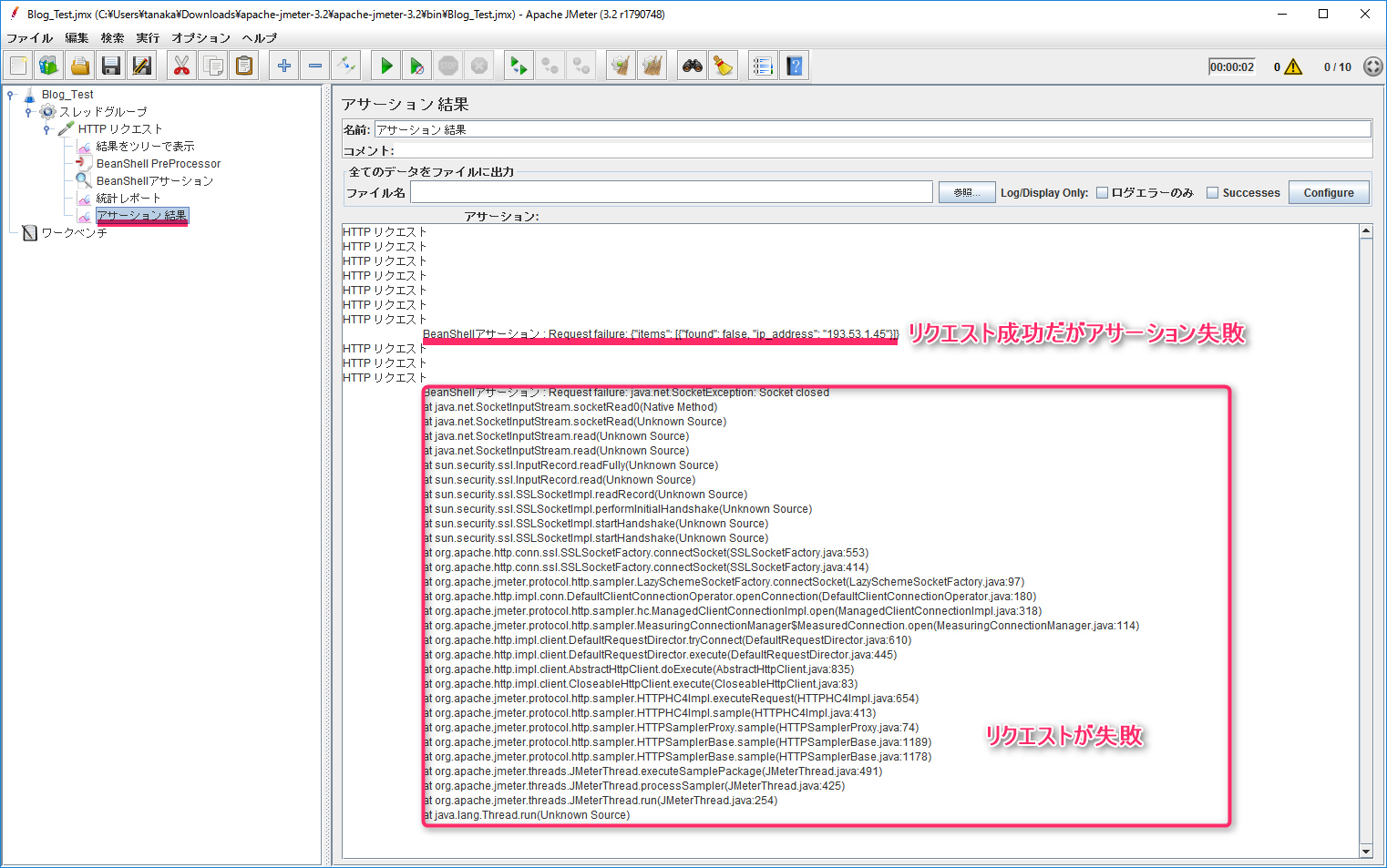Click the warning triangle error counter
The image size is (1387, 868).
click(1292, 66)
